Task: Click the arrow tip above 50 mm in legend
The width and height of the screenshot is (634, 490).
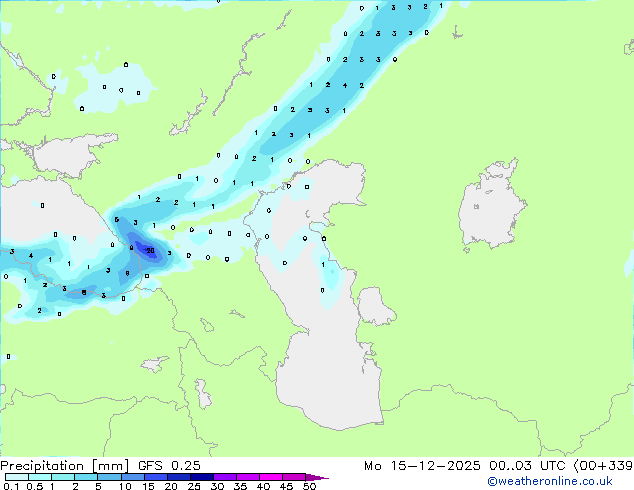Action: (x=317, y=477)
